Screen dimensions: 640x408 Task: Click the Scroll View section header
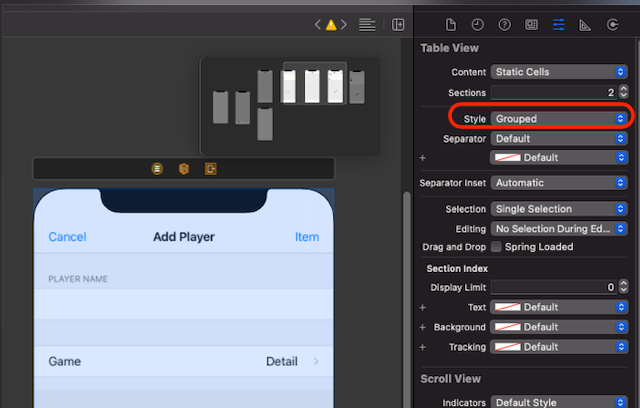point(451,379)
